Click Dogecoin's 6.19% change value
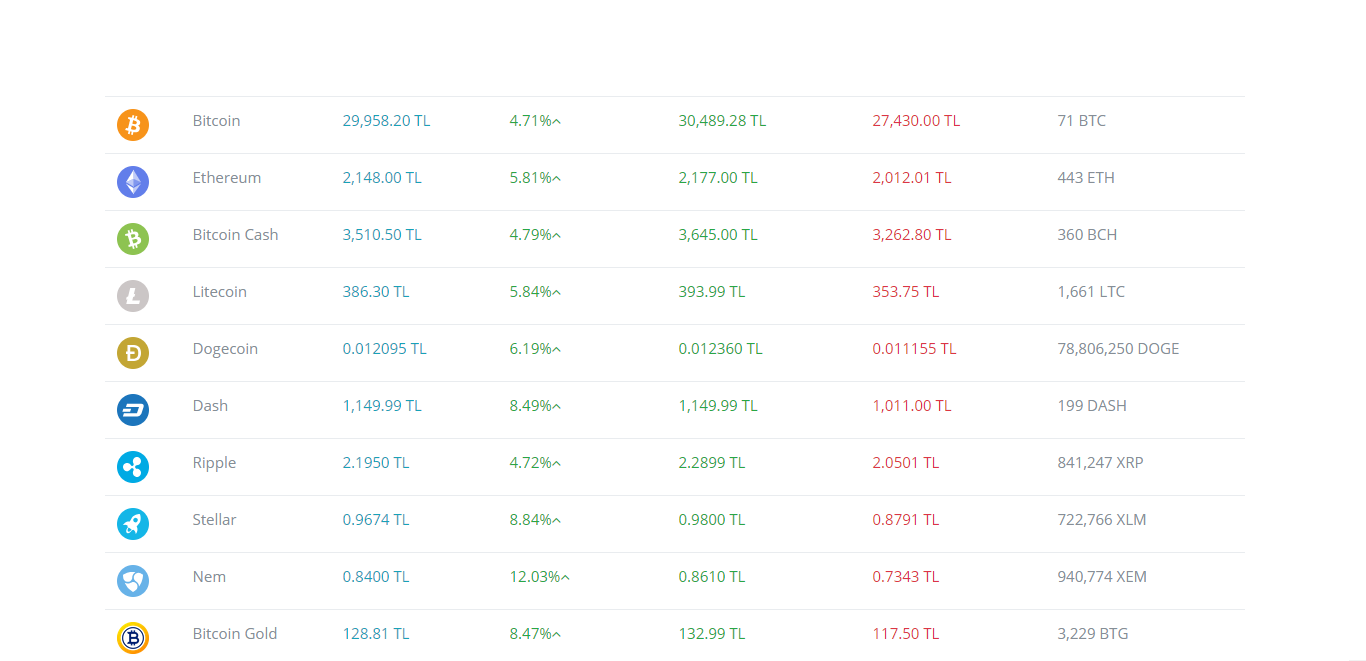Viewport: 1366px width, 661px height. (x=535, y=349)
